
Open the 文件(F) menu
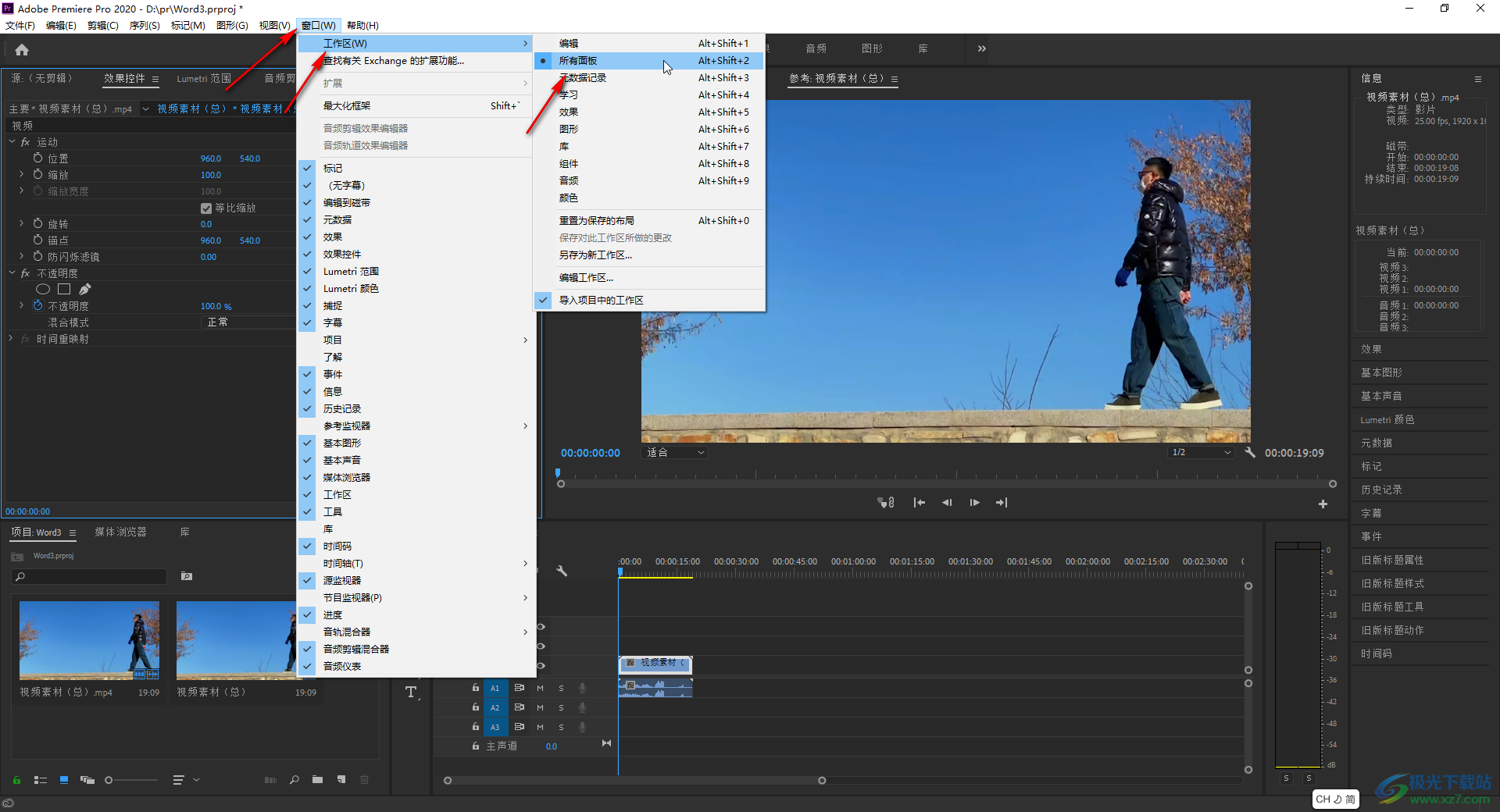click(20, 26)
